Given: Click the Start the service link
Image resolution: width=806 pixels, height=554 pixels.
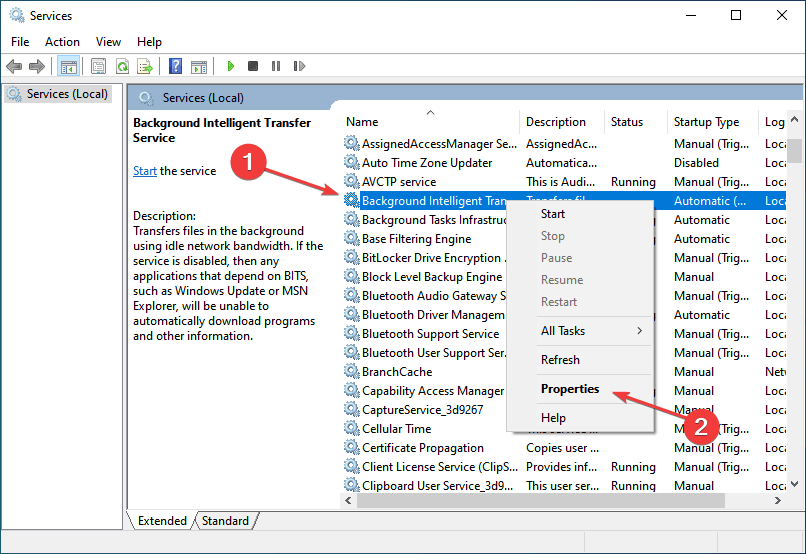Looking at the screenshot, I should pos(145,171).
